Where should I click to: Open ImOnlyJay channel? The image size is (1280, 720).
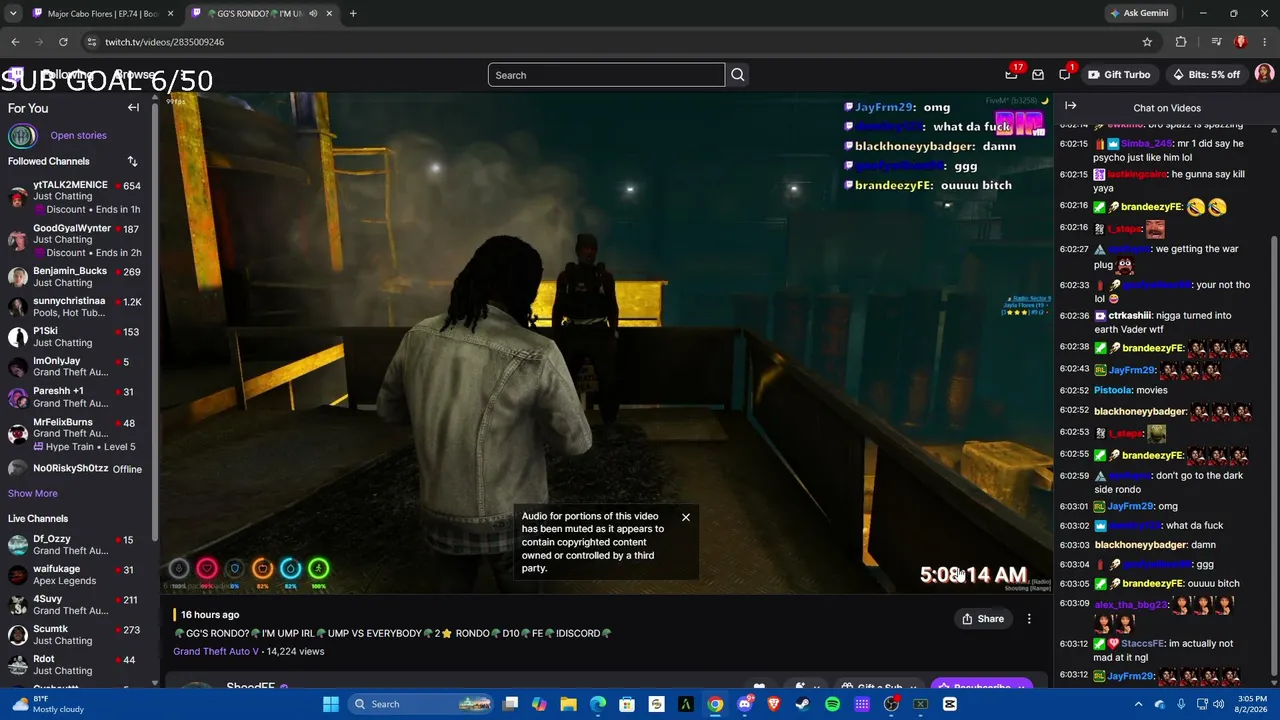(x=75, y=367)
